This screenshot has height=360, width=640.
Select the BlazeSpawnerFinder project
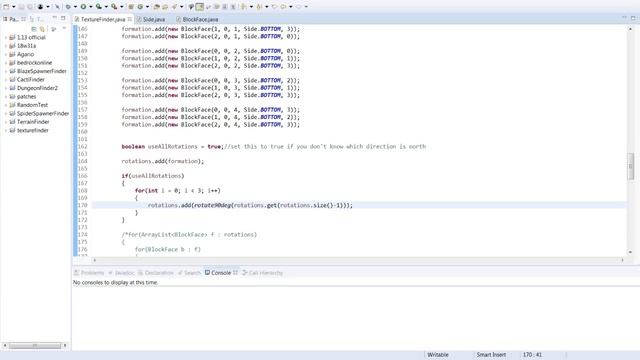pos(42,71)
